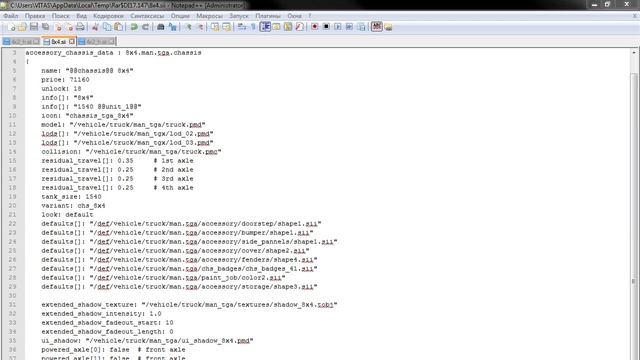Open the Плагины menu

268,16
